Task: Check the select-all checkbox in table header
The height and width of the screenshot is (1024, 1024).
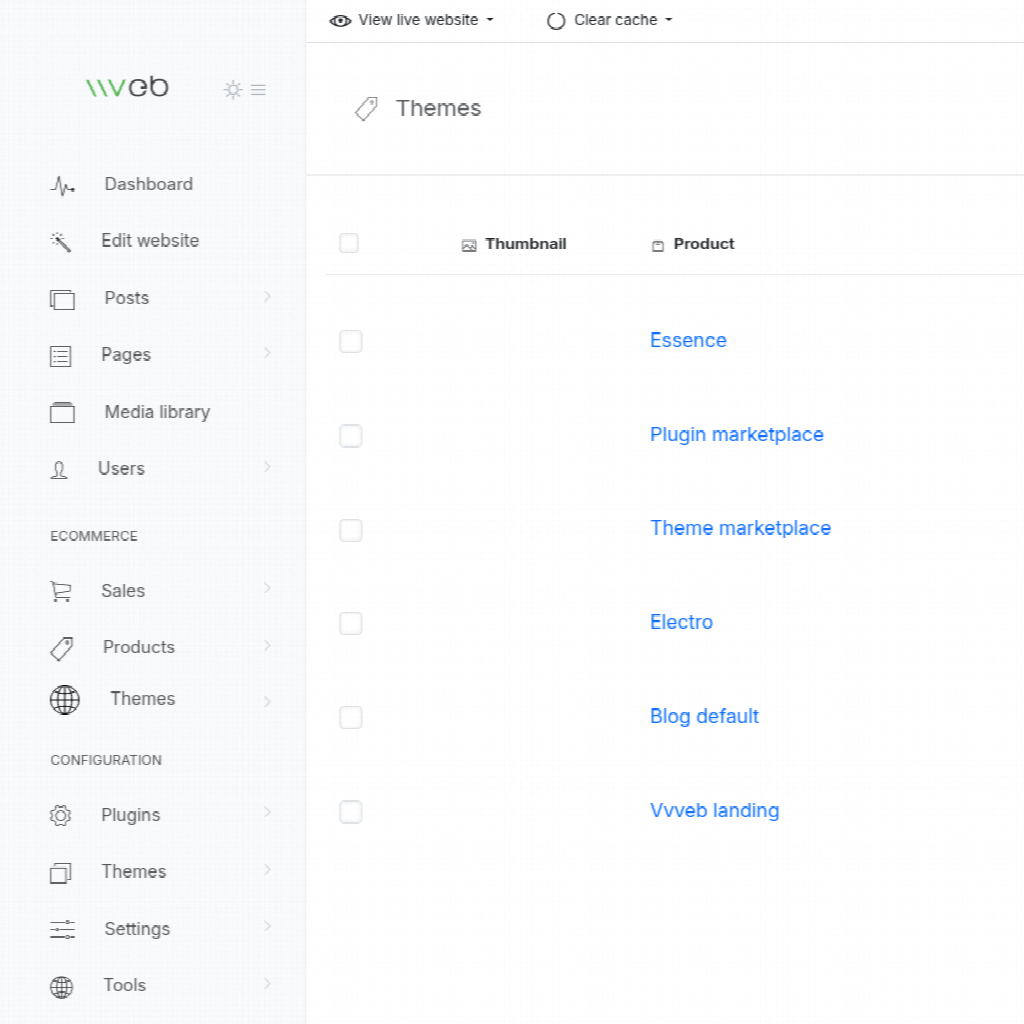Action: 349,243
